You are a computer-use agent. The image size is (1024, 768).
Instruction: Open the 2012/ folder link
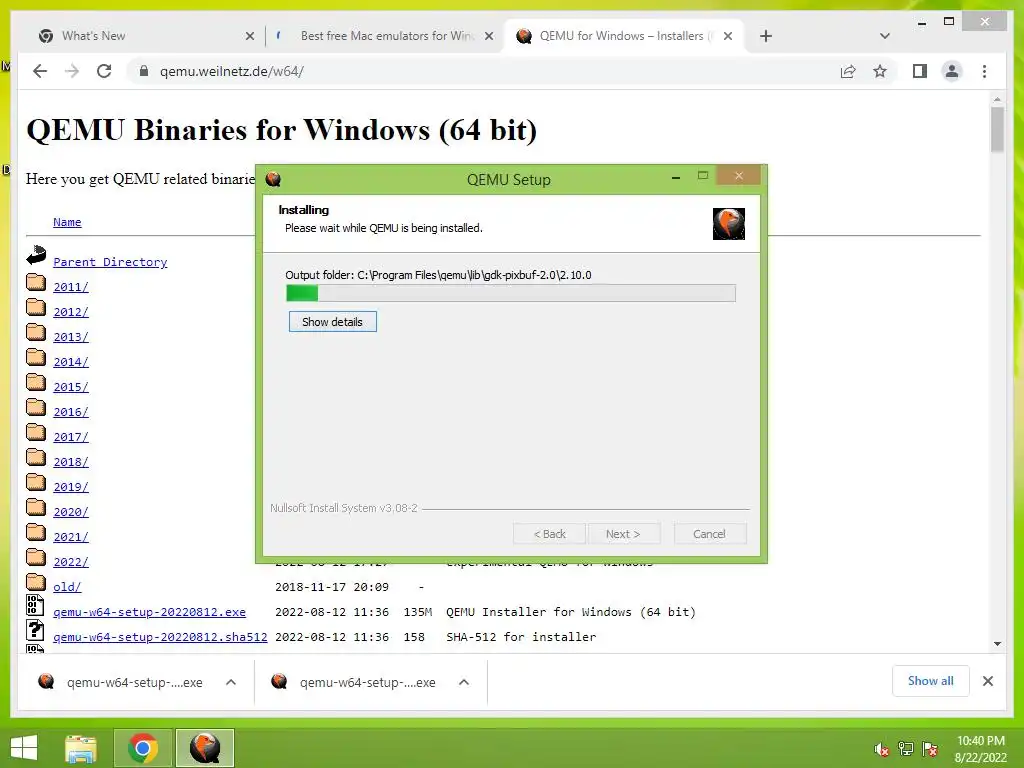[71, 312]
